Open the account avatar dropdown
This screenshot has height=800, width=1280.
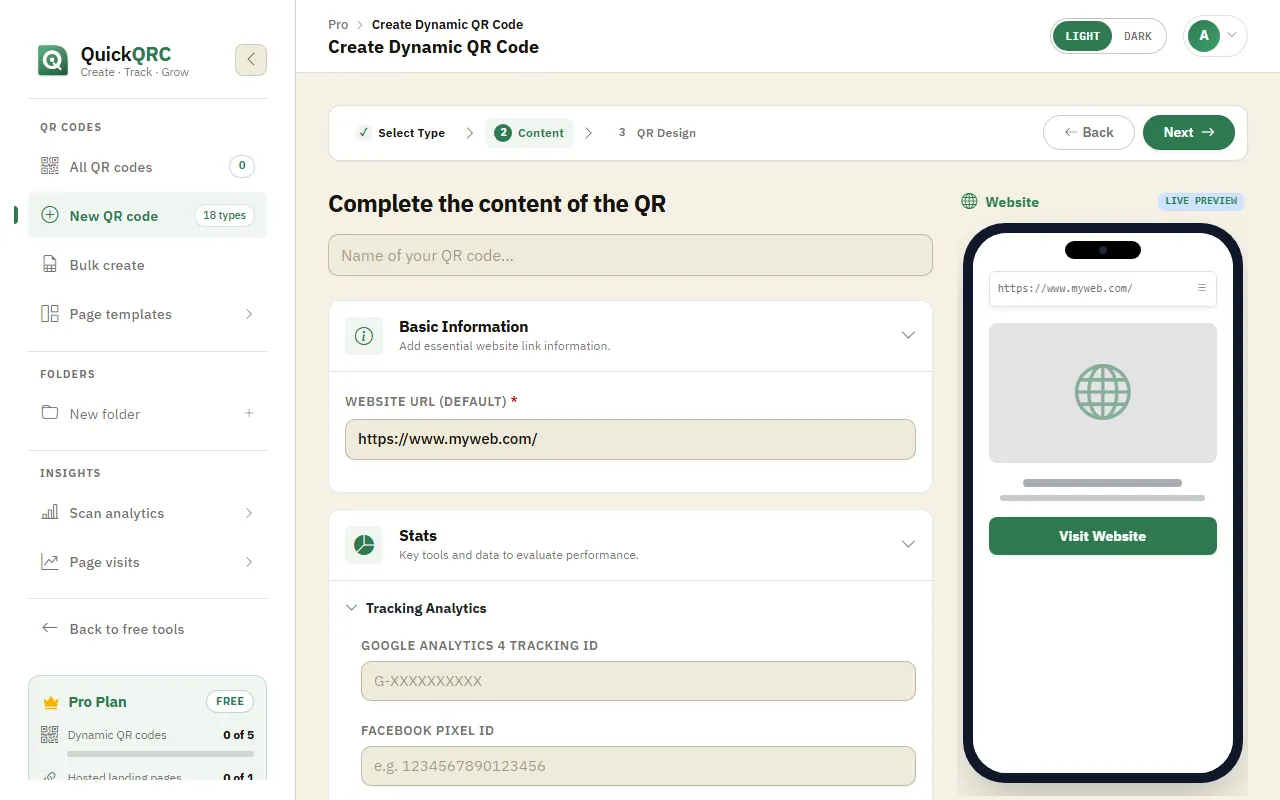[1215, 36]
